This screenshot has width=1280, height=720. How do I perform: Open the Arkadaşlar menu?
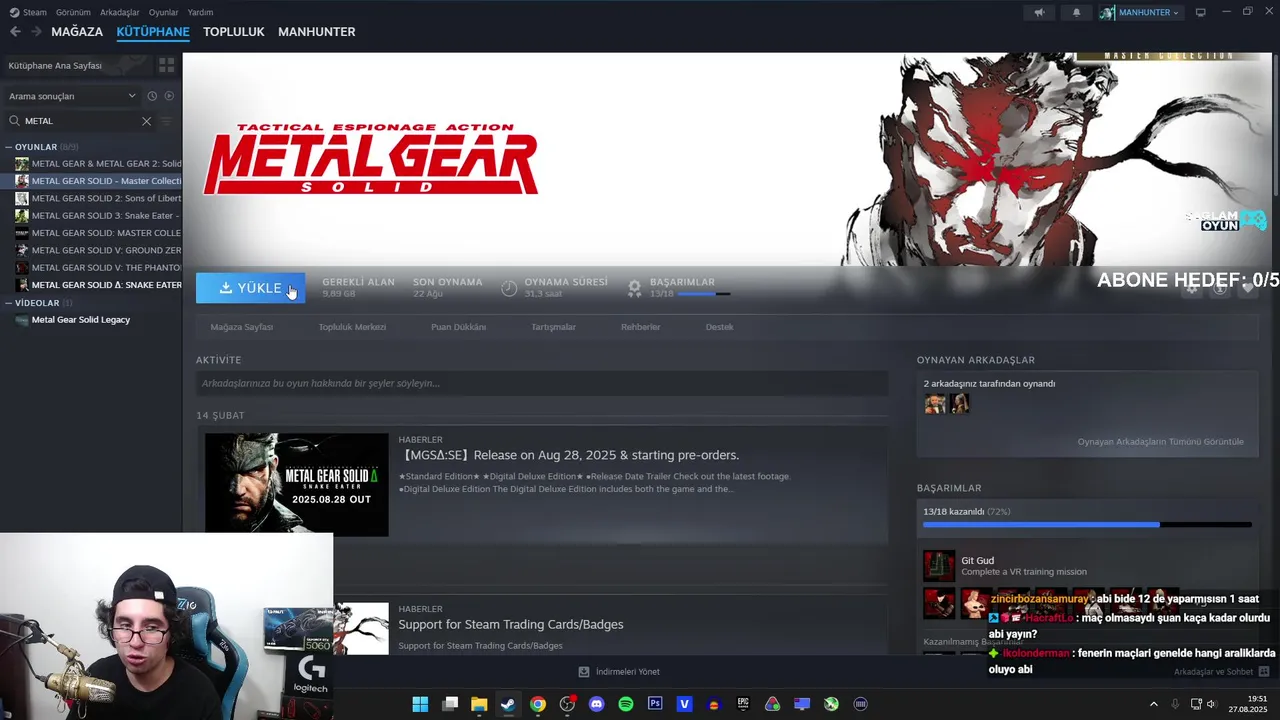tap(119, 12)
